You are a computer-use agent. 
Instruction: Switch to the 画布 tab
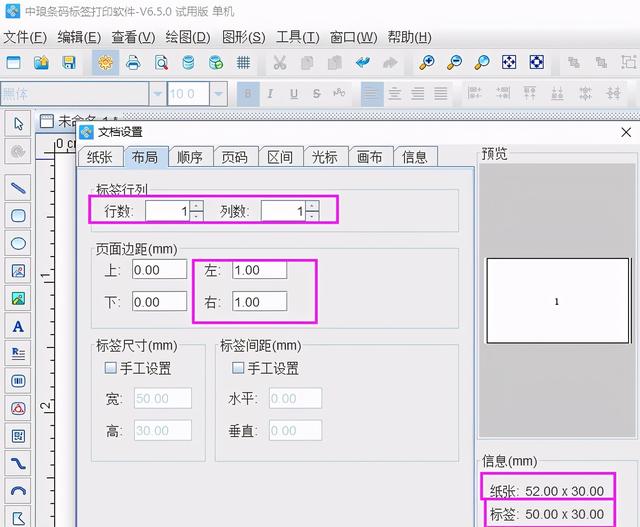[x=369, y=157]
